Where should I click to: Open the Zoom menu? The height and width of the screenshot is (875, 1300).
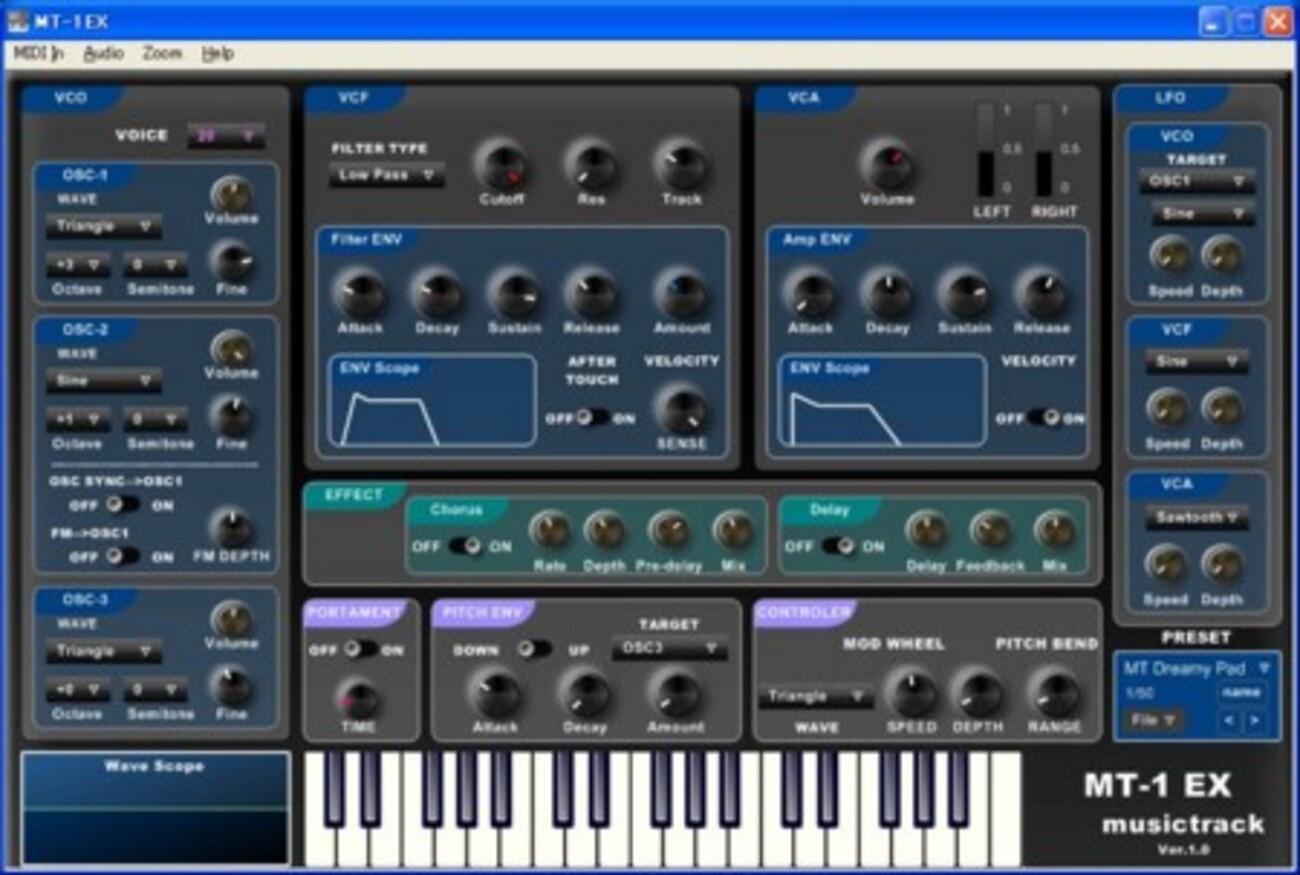coord(162,53)
